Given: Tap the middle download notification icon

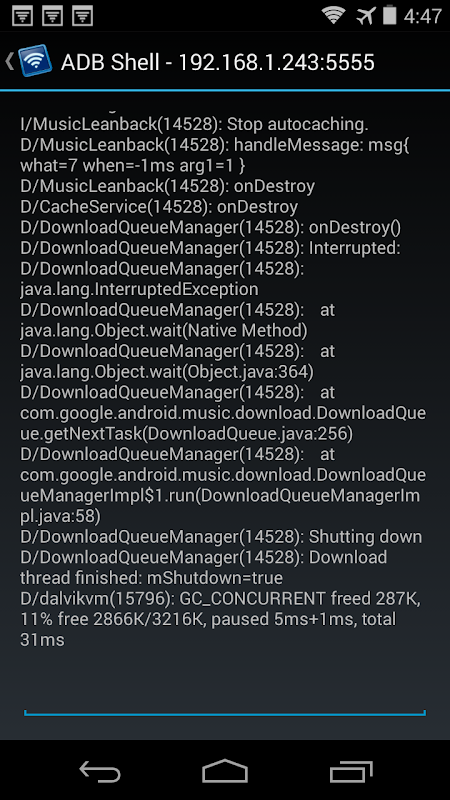Looking at the screenshot, I should (x=52, y=16).
